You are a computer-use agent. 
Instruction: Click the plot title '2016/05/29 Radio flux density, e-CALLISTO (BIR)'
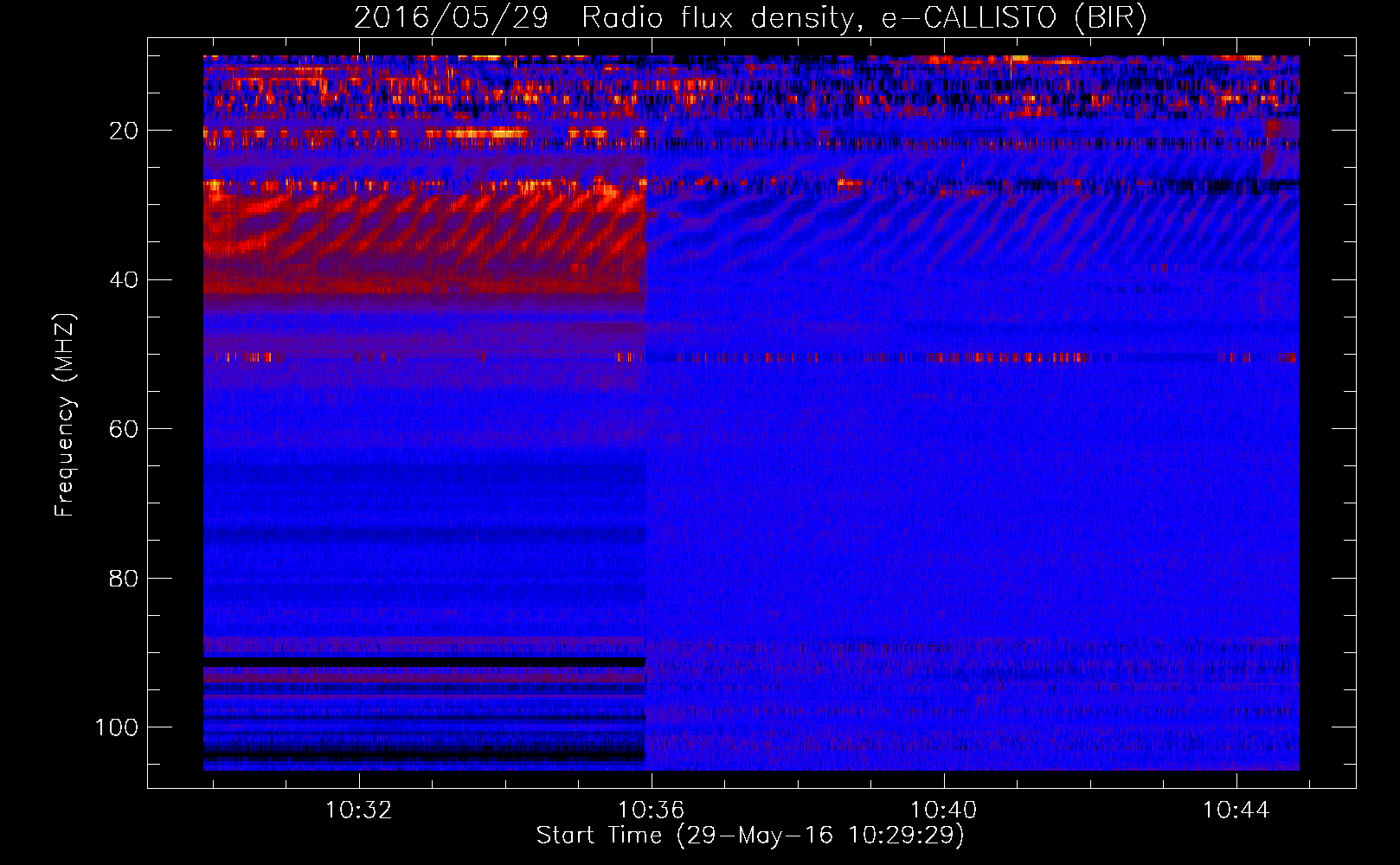[750, 17]
